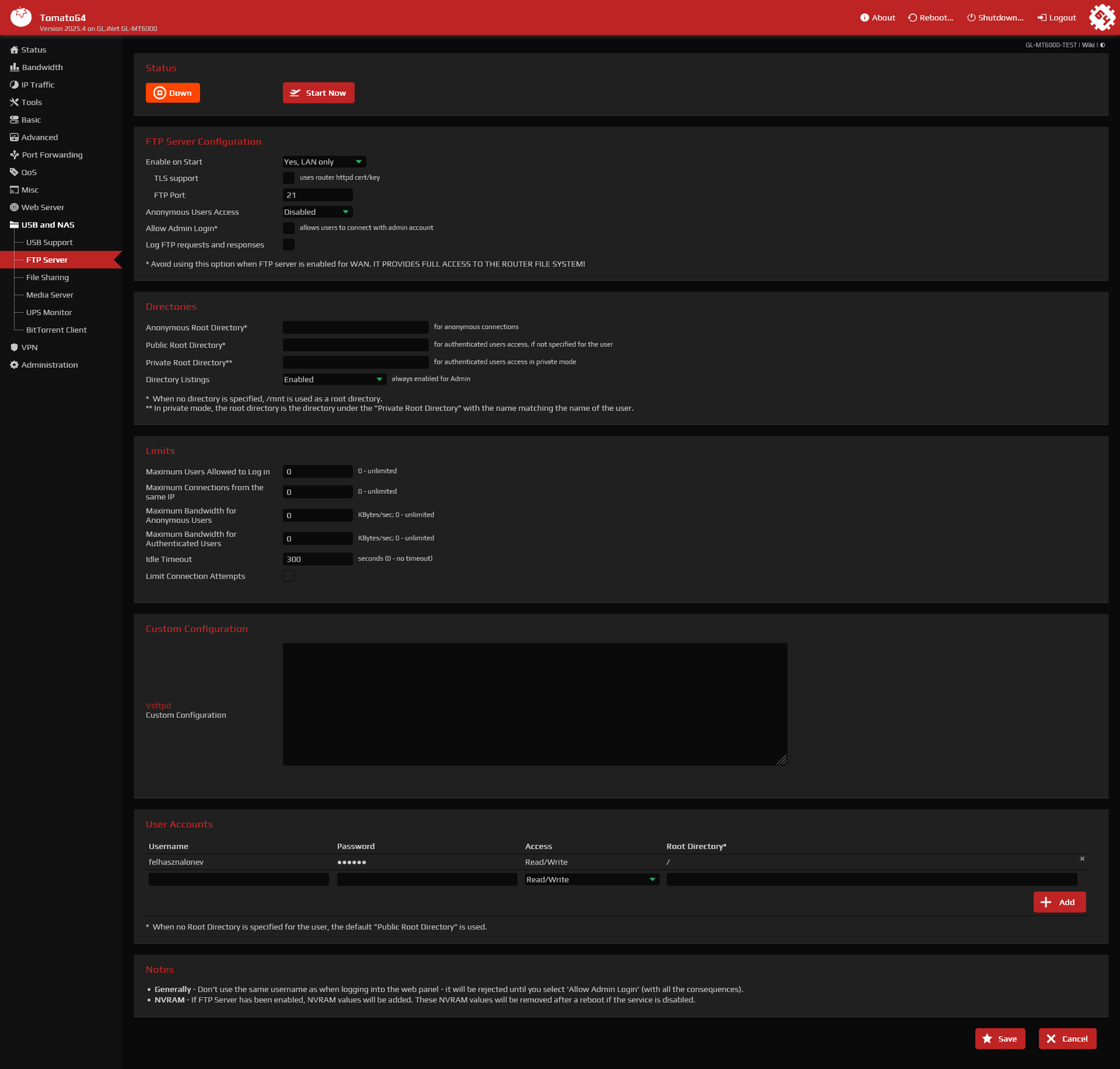1120x1069 pixels.
Task: Open new user Access Read/Write dropdown
Action: tap(592, 879)
